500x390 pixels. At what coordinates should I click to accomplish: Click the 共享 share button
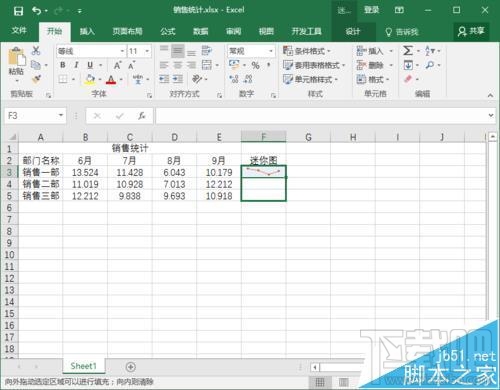coord(471,31)
